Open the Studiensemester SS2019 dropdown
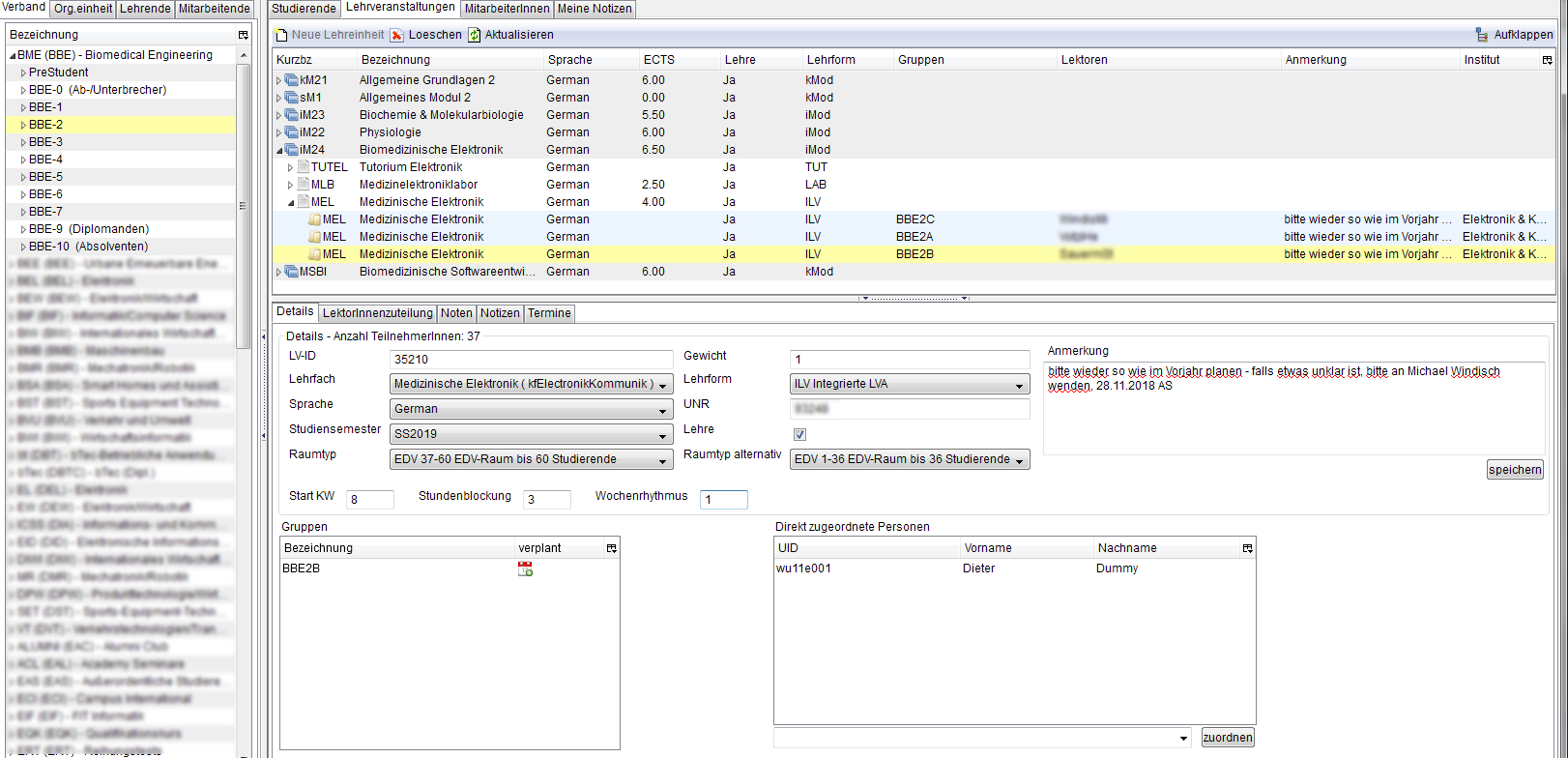The width and height of the screenshot is (1568, 758). pyautogui.click(x=531, y=435)
